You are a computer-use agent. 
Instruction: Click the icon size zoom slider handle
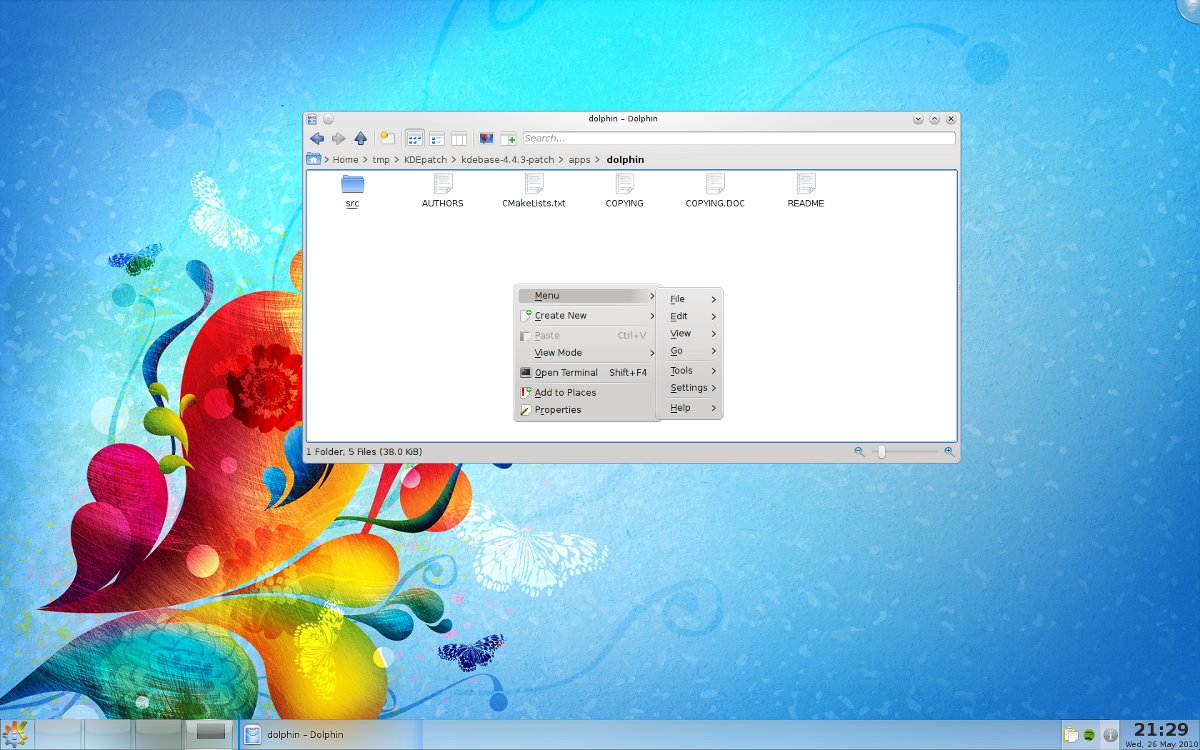pyautogui.click(x=881, y=452)
